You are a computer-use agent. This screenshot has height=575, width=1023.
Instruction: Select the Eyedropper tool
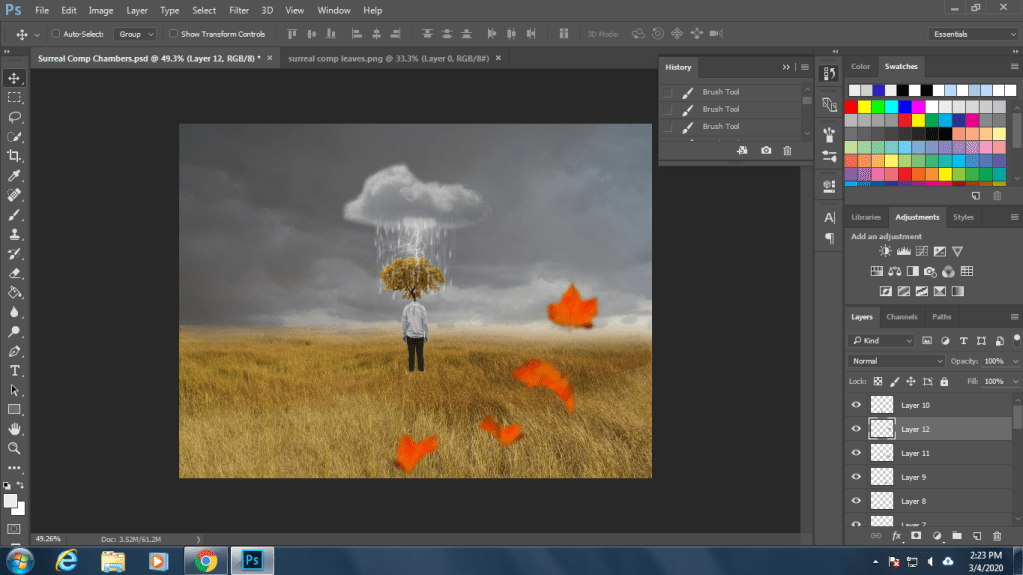point(15,176)
